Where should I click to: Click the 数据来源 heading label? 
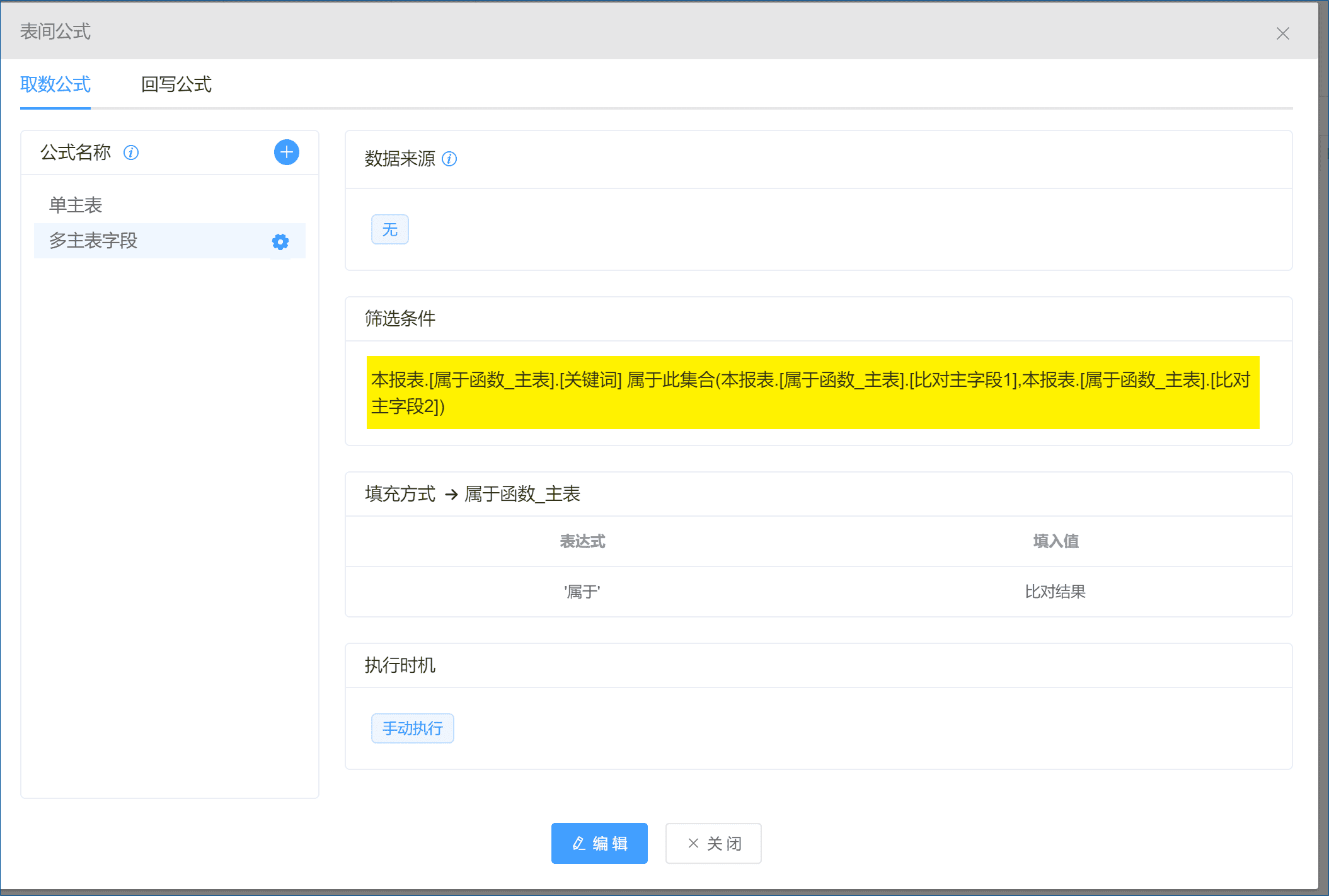400,159
